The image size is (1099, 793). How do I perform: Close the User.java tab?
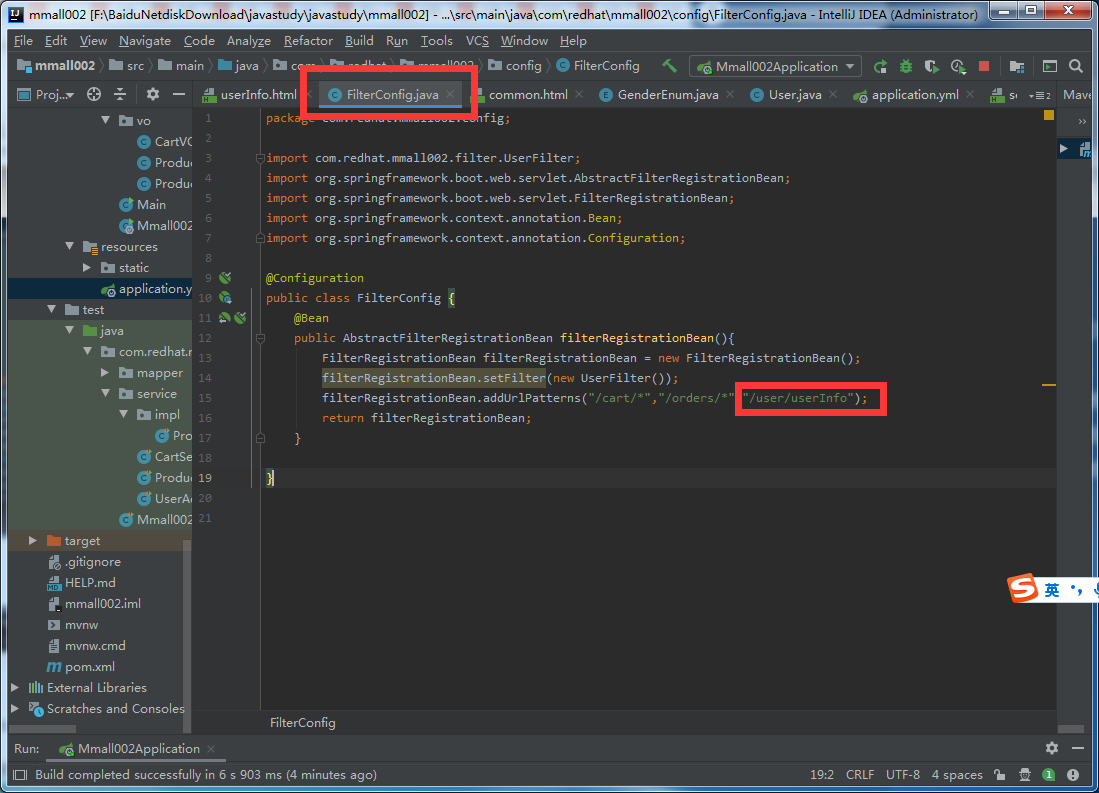coord(833,94)
